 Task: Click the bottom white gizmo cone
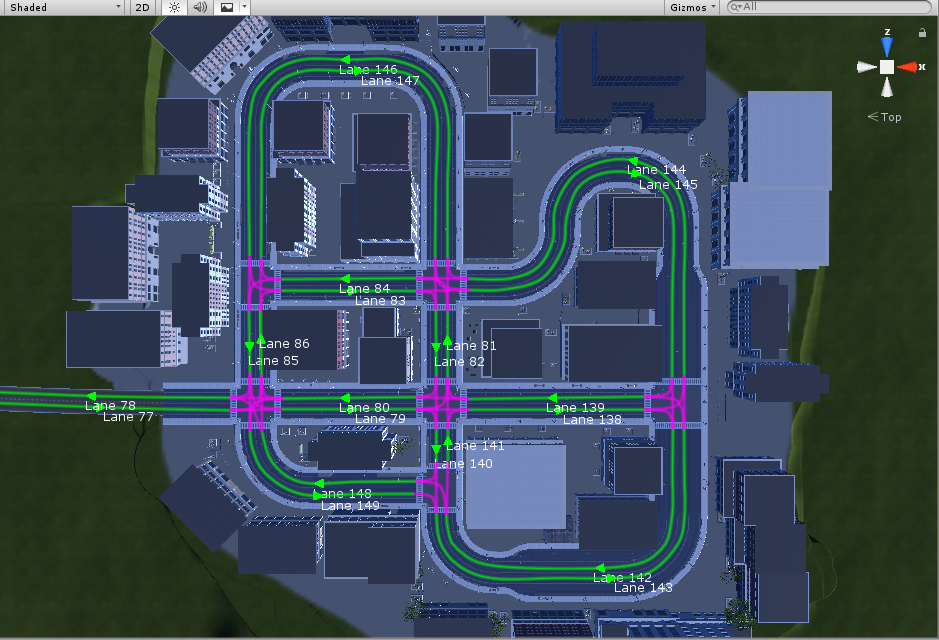[x=887, y=89]
